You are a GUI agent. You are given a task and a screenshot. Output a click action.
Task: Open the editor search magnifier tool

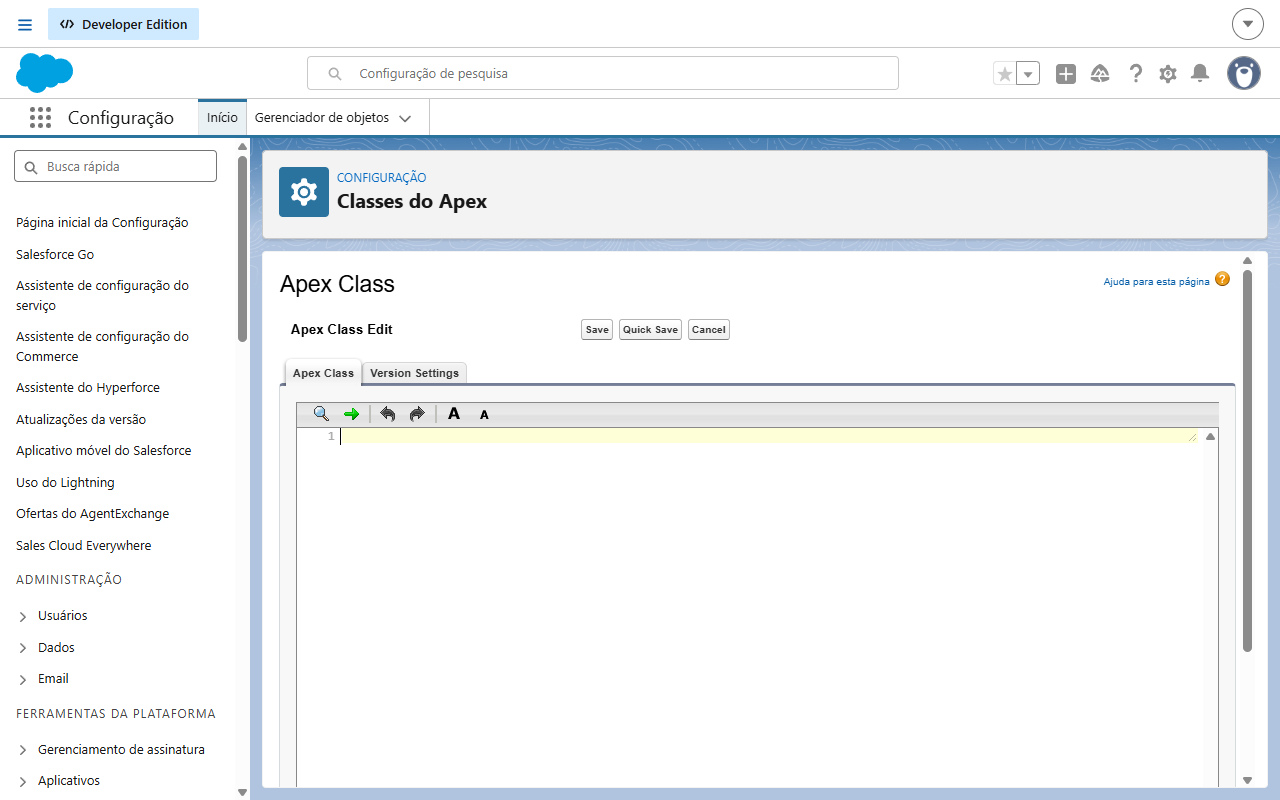[x=321, y=414]
